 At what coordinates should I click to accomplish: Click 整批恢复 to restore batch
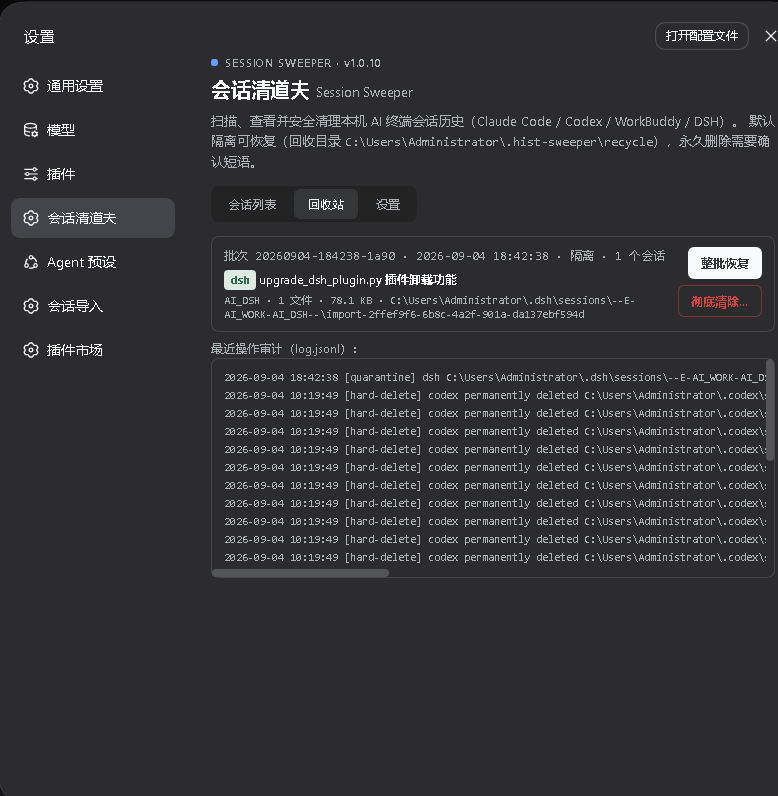[x=725, y=263]
